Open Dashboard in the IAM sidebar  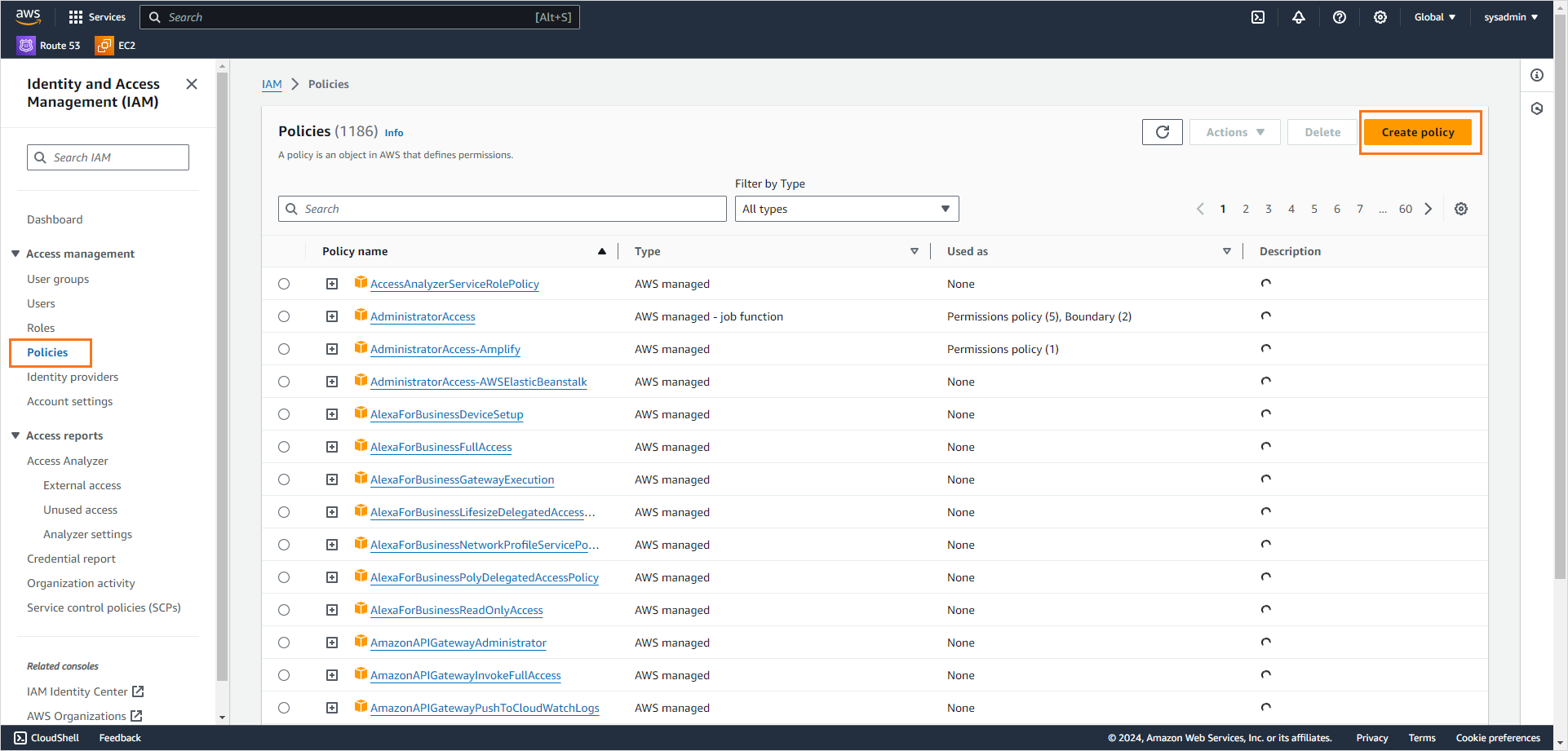pos(55,219)
